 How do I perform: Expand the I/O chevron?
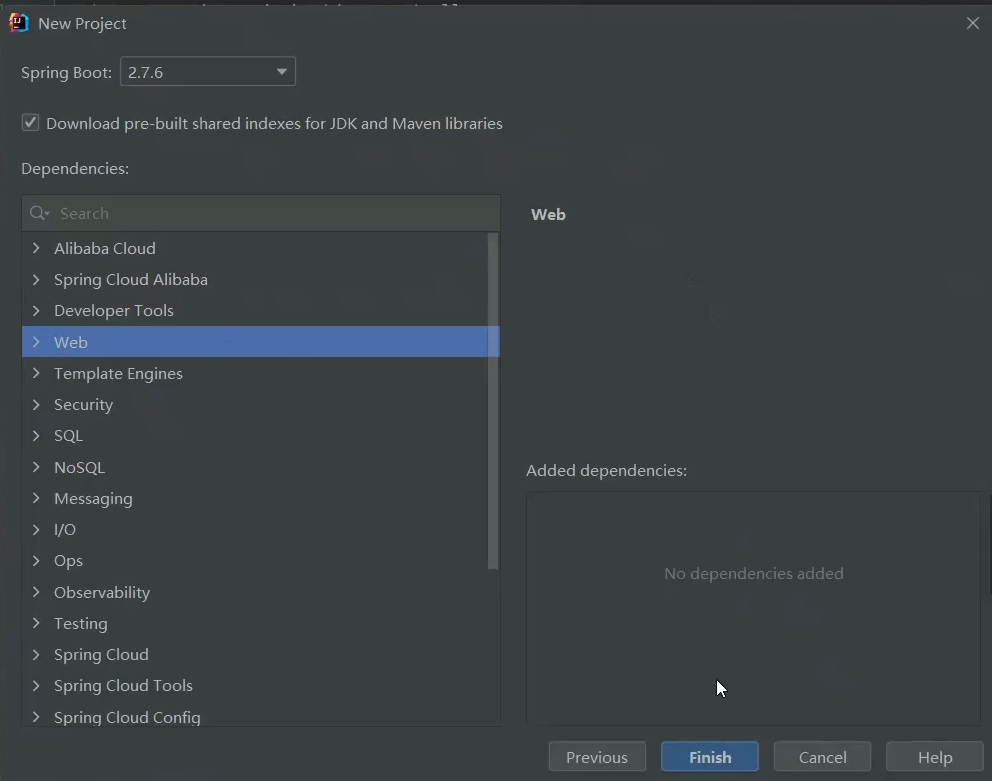pos(36,529)
